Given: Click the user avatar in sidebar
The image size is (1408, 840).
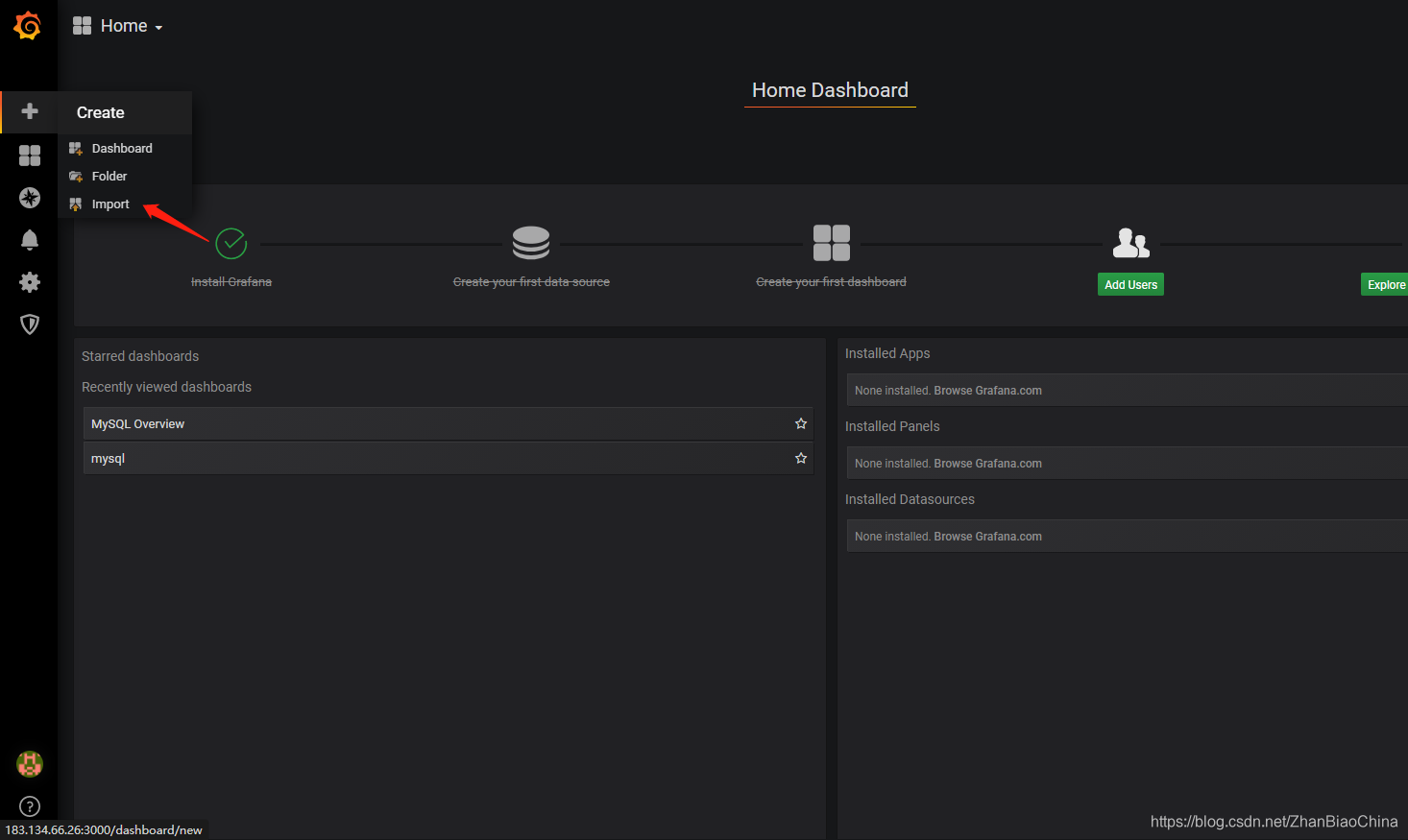Looking at the screenshot, I should pos(30,764).
